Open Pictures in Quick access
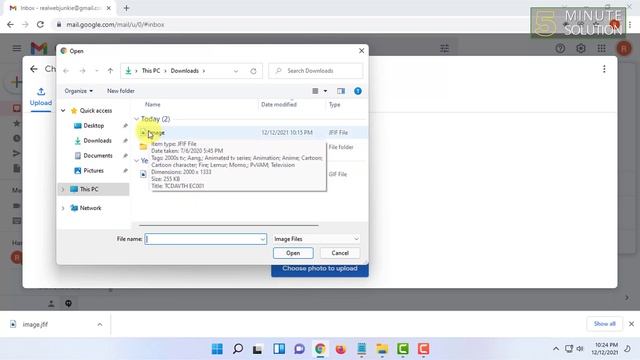Image resolution: width=640 pixels, height=360 pixels. coord(93,171)
